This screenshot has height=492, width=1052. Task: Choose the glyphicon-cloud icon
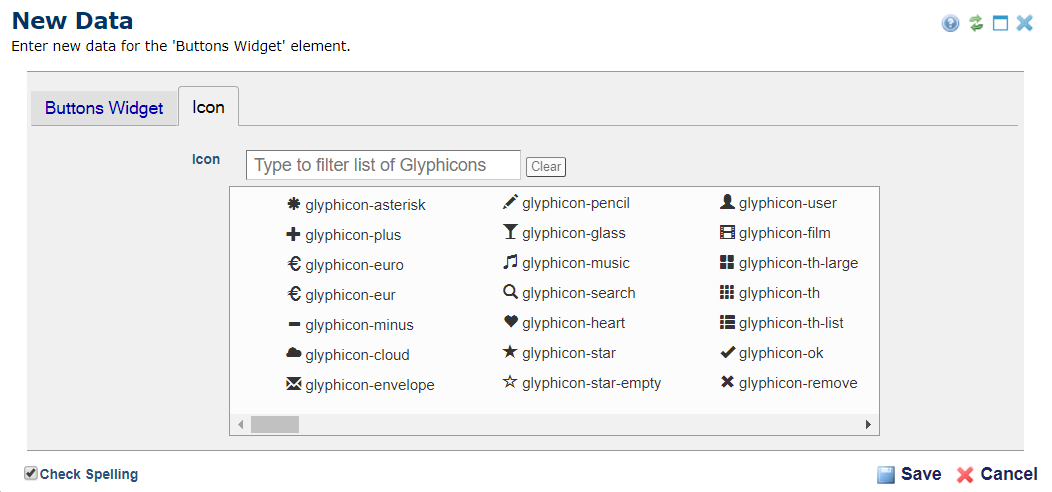(x=348, y=355)
